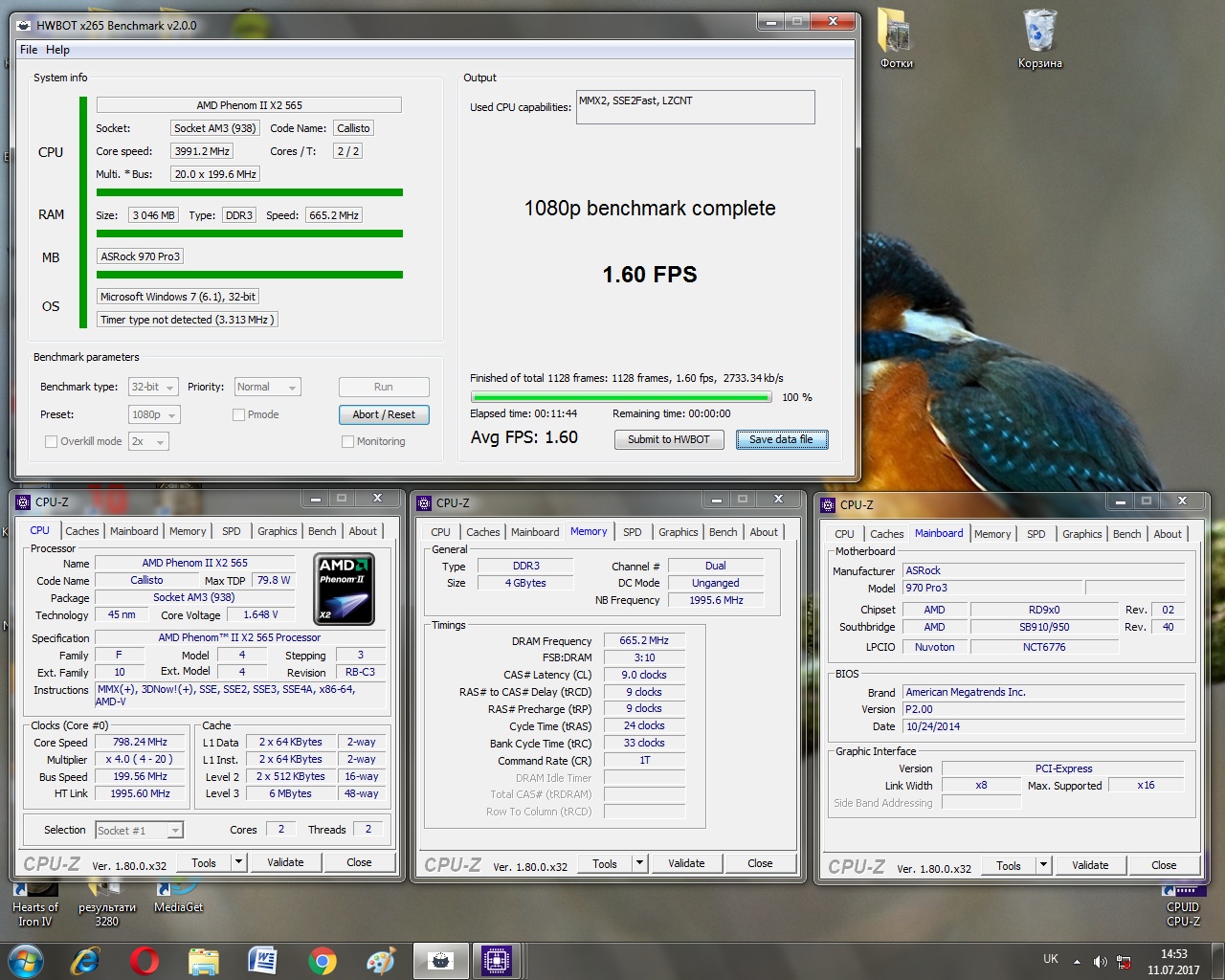Enable the Overkill mode checkbox

(x=52, y=441)
